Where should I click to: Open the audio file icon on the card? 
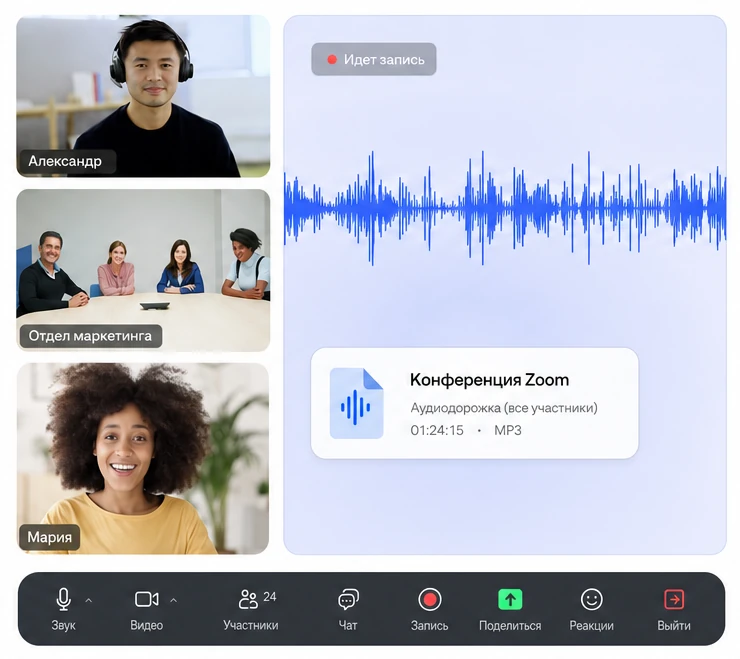tap(356, 404)
